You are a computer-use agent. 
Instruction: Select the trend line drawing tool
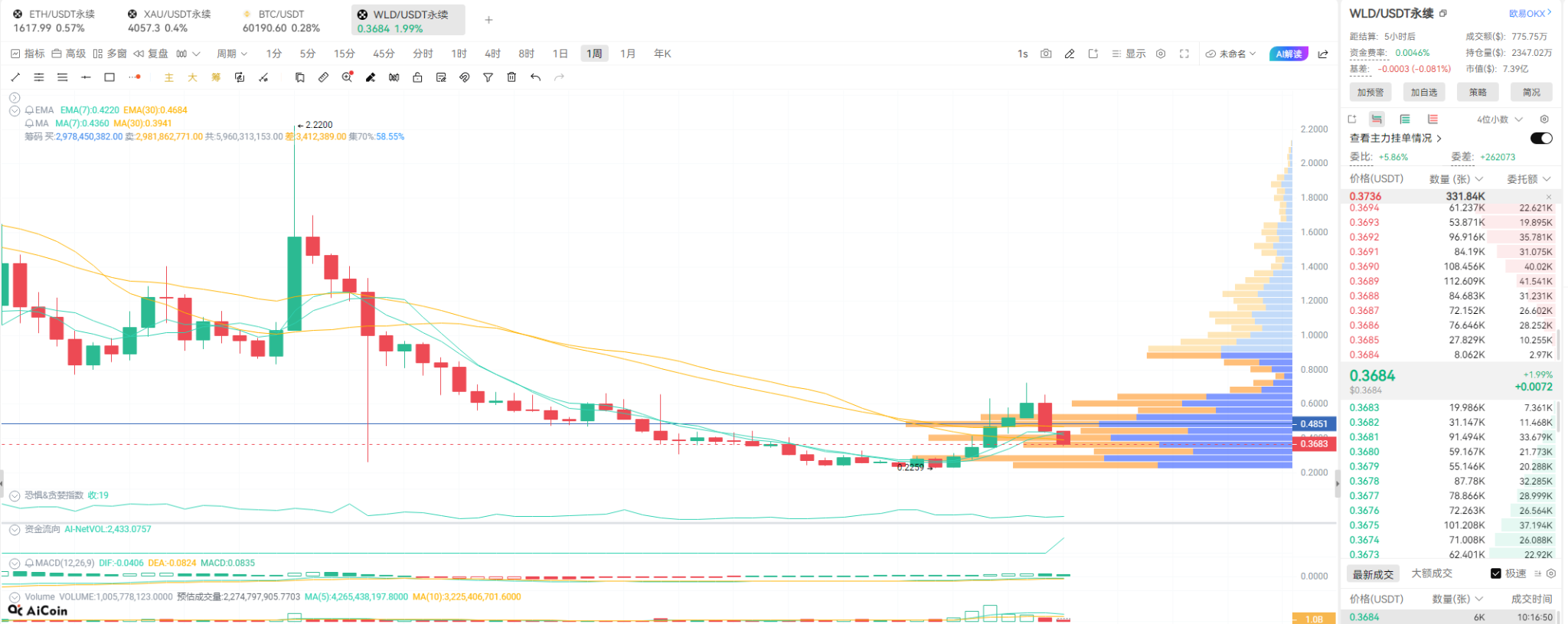tap(15, 77)
